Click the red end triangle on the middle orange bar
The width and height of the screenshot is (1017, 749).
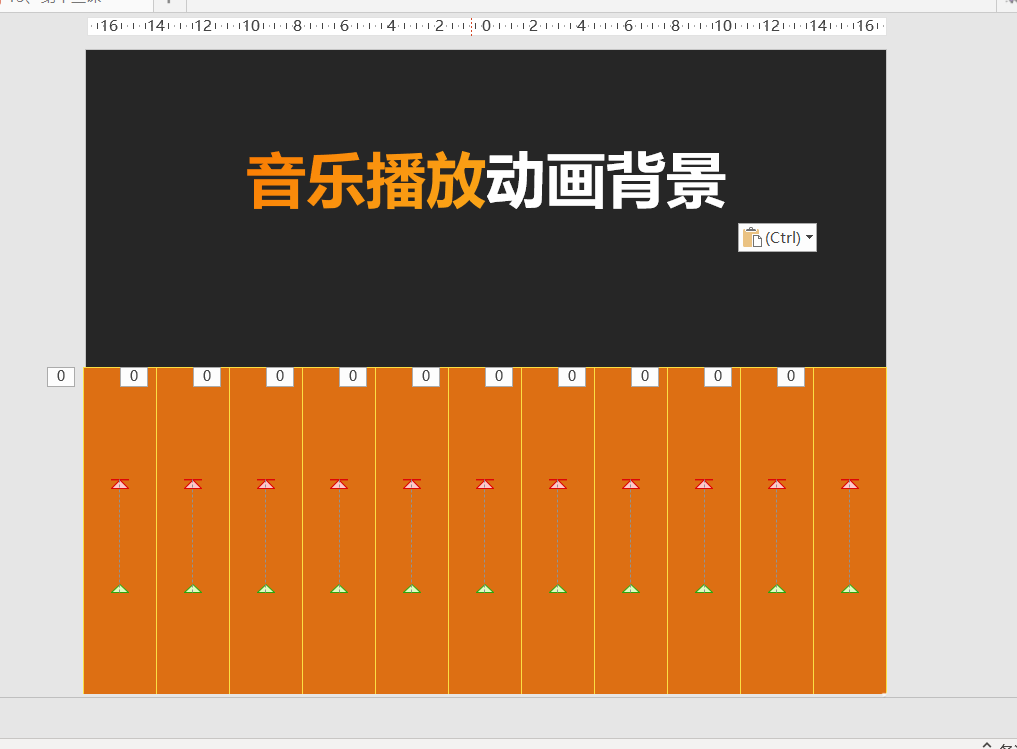(x=484, y=484)
